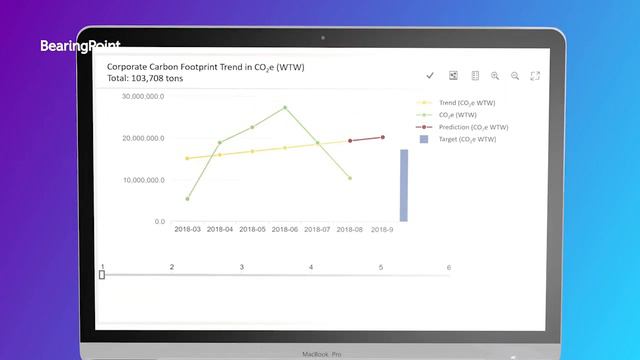Switch to table view icon
The width and height of the screenshot is (640, 360).
point(475,76)
